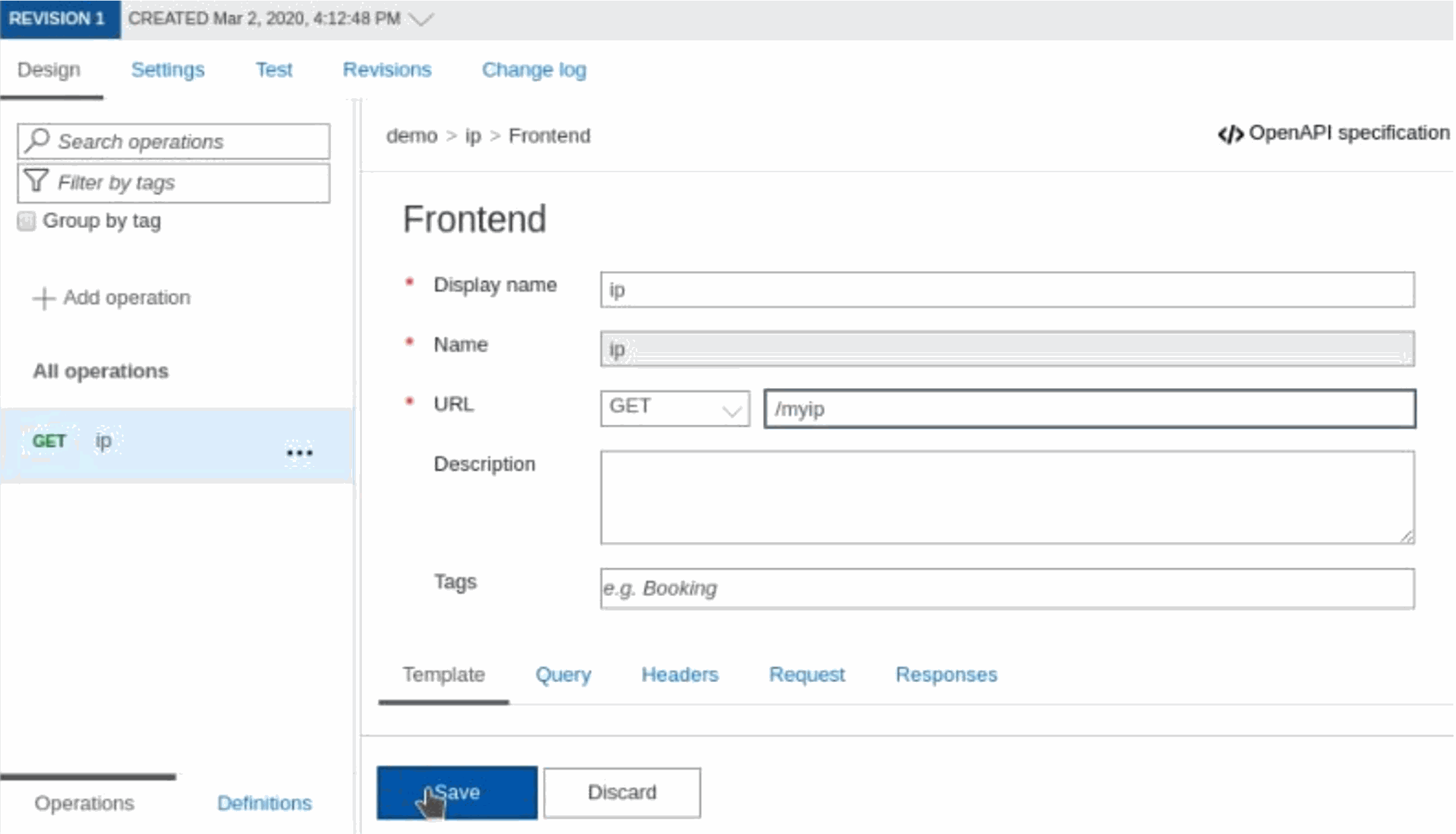This screenshot has width=1456, height=834.
Task: Click the Frontend breadcrumb text
Action: (x=549, y=136)
